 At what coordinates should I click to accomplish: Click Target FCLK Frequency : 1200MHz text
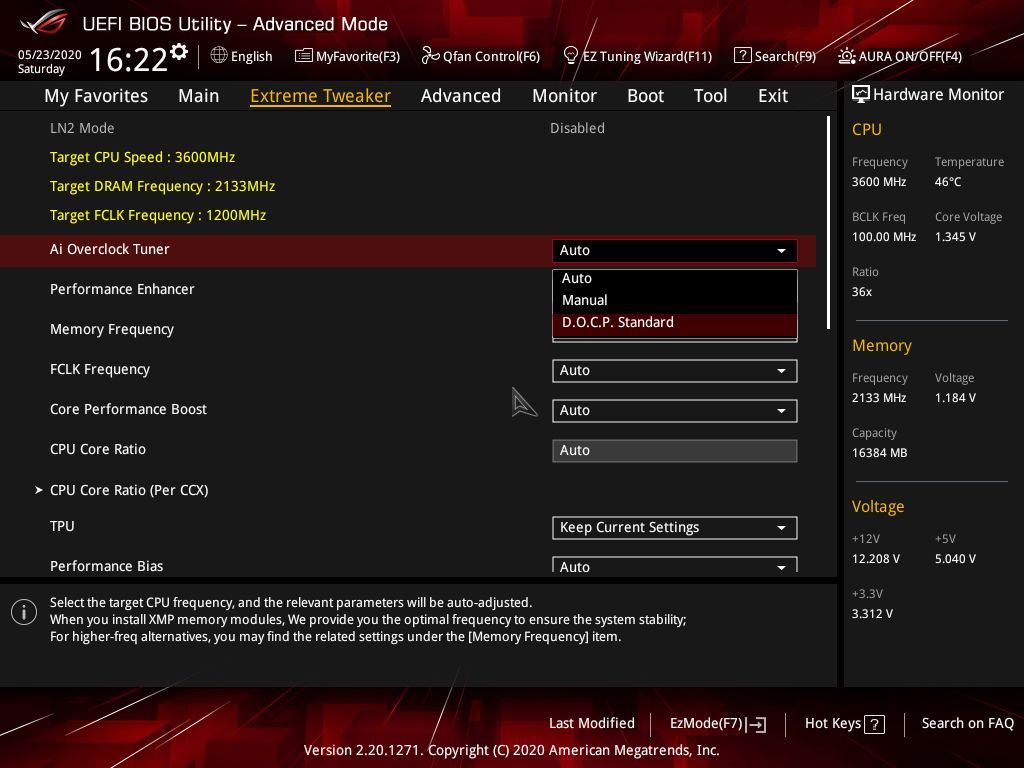coord(158,215)
